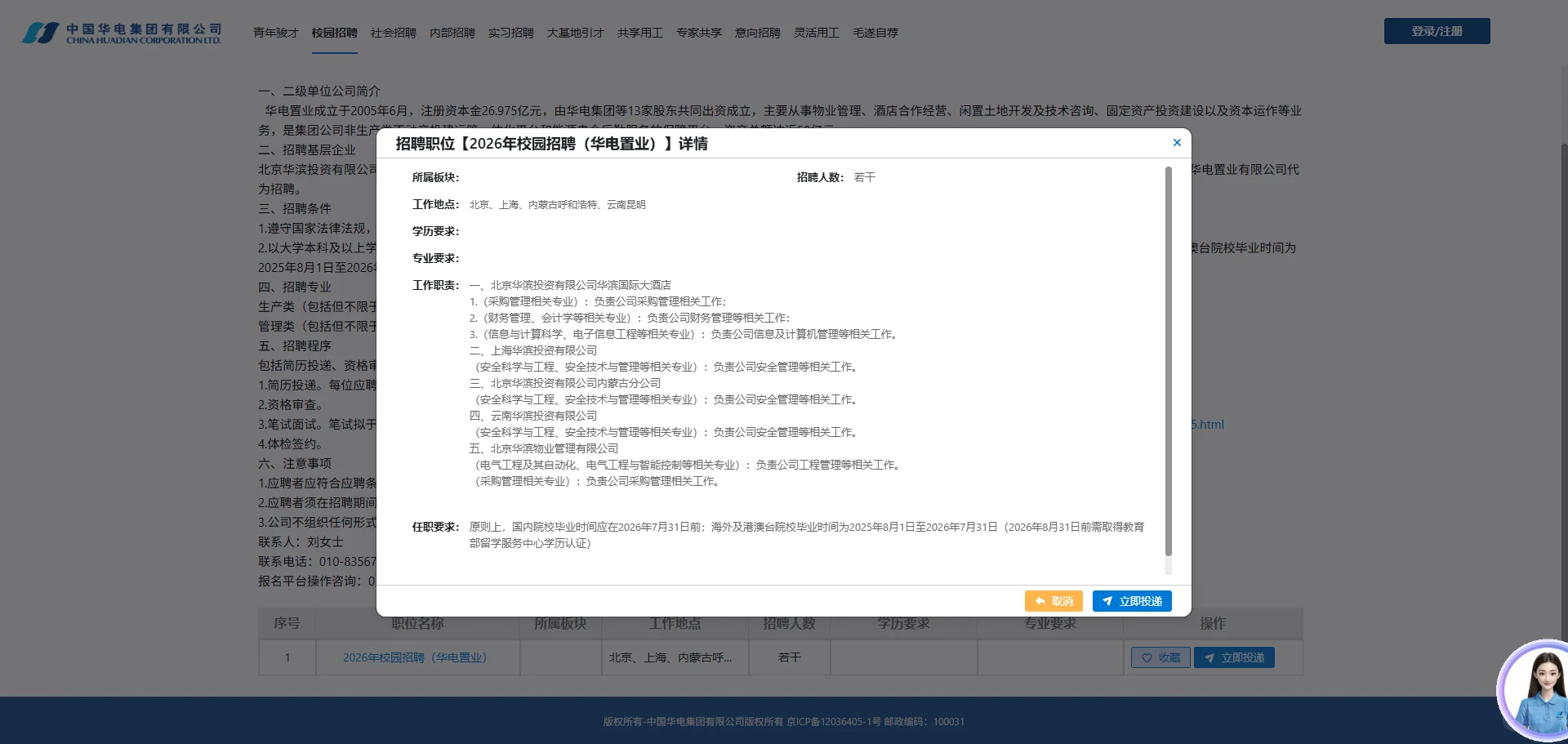
Task: Click 取消 to cancel the application
Action: [x=1055, y=601]
